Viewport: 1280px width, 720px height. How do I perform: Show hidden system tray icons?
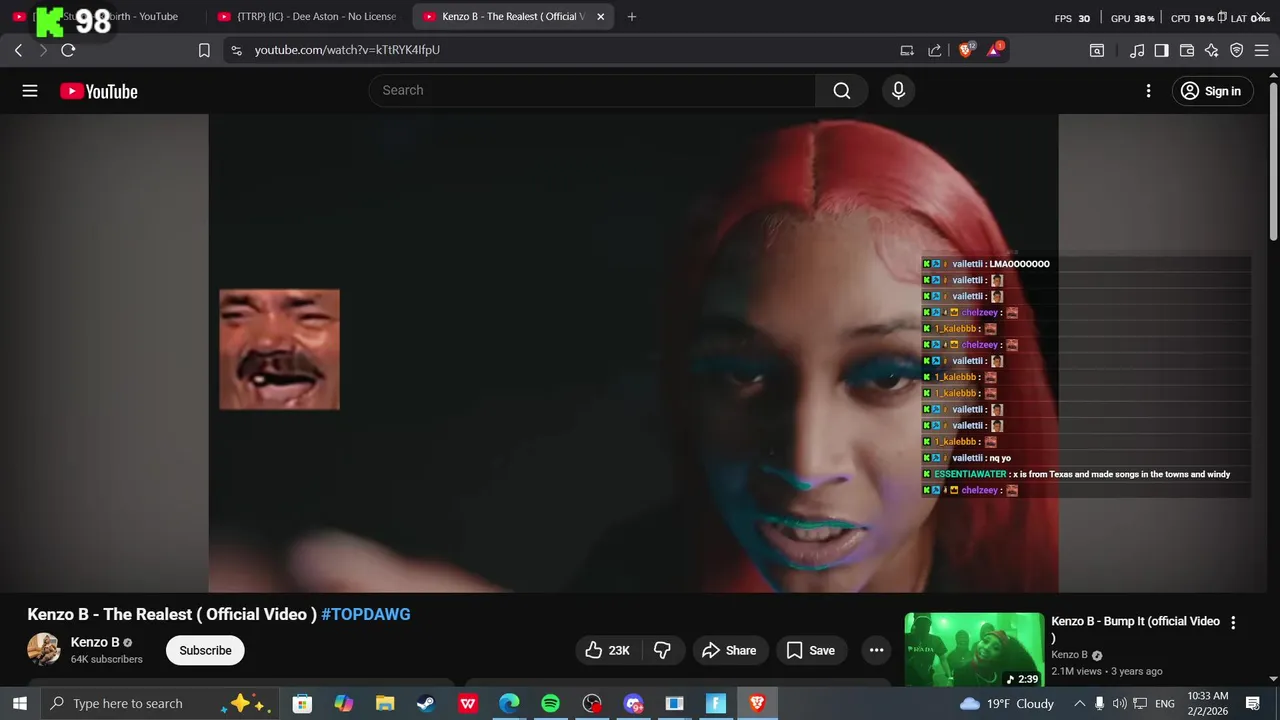pos(1079,703)
